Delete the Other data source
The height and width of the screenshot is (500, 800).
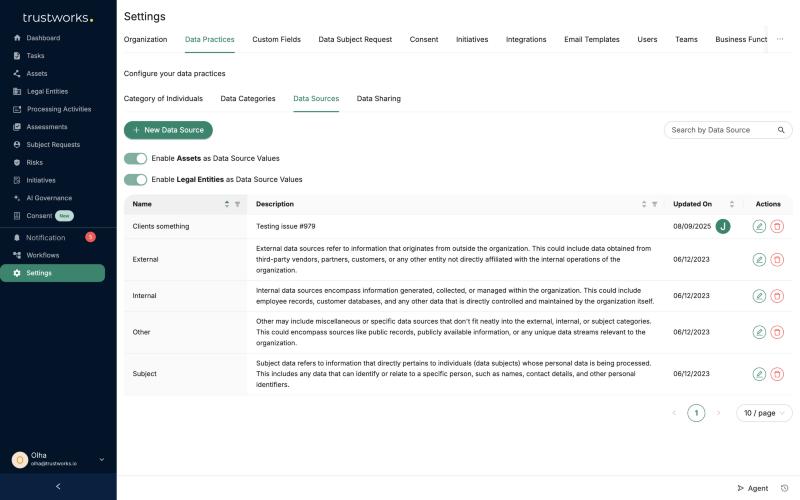coord(777,332)
